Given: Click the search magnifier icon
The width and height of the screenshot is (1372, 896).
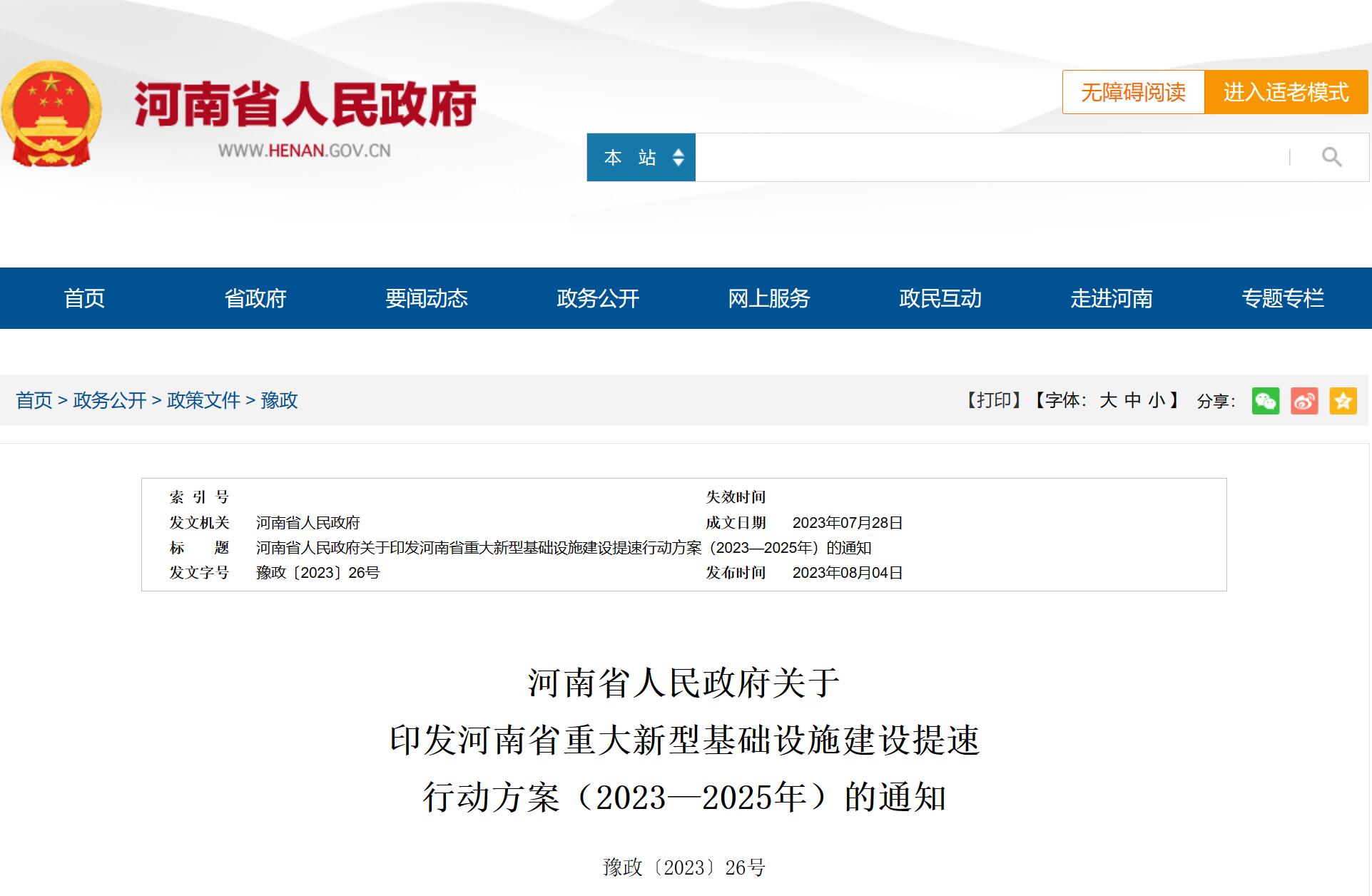Looking at the screenshot, I should pos(1331,157).
